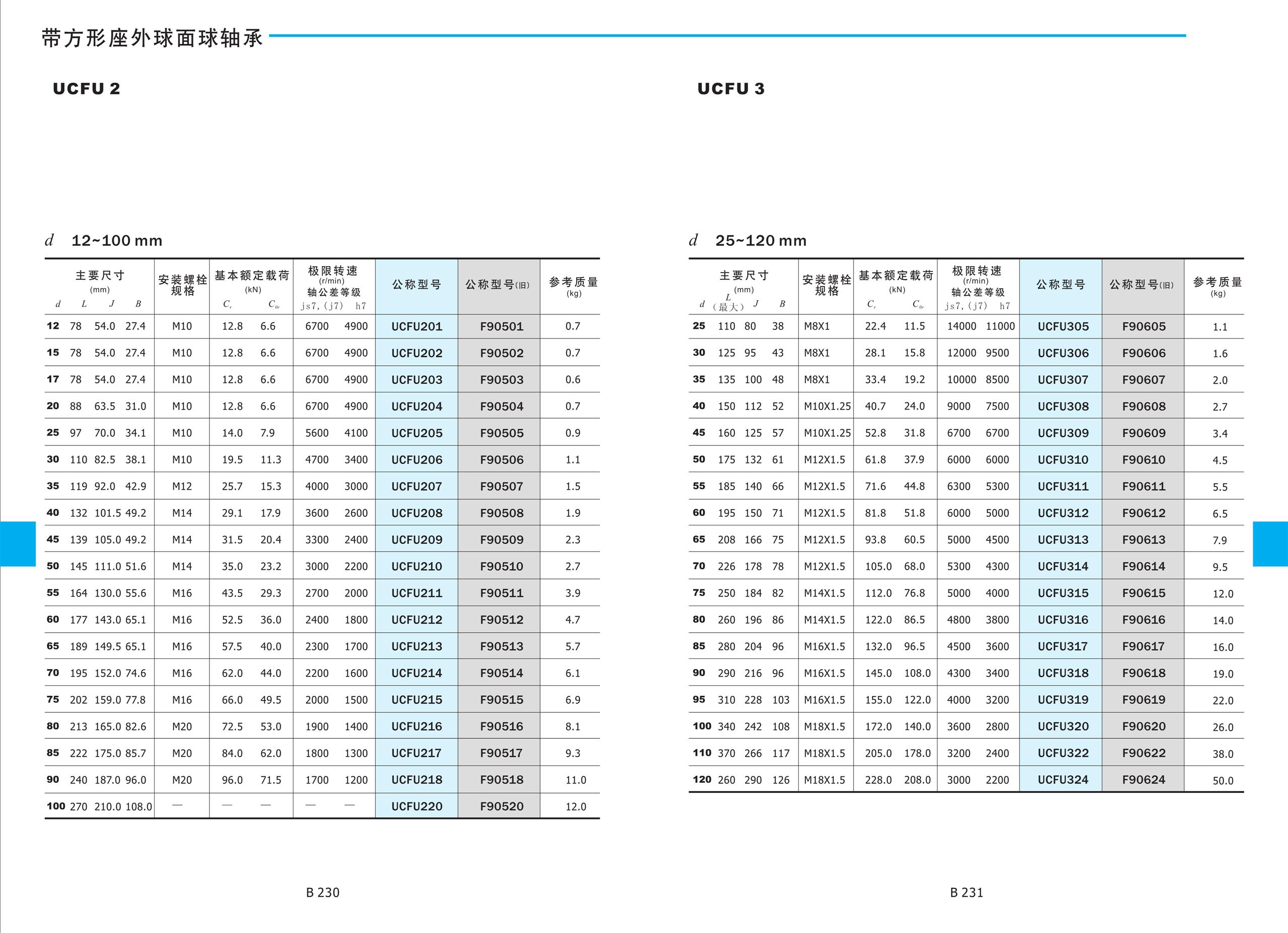Viewport: 1288px width, 933px height.
Task: Select the F90501 old model cell
Action: [x=501, y=326]
